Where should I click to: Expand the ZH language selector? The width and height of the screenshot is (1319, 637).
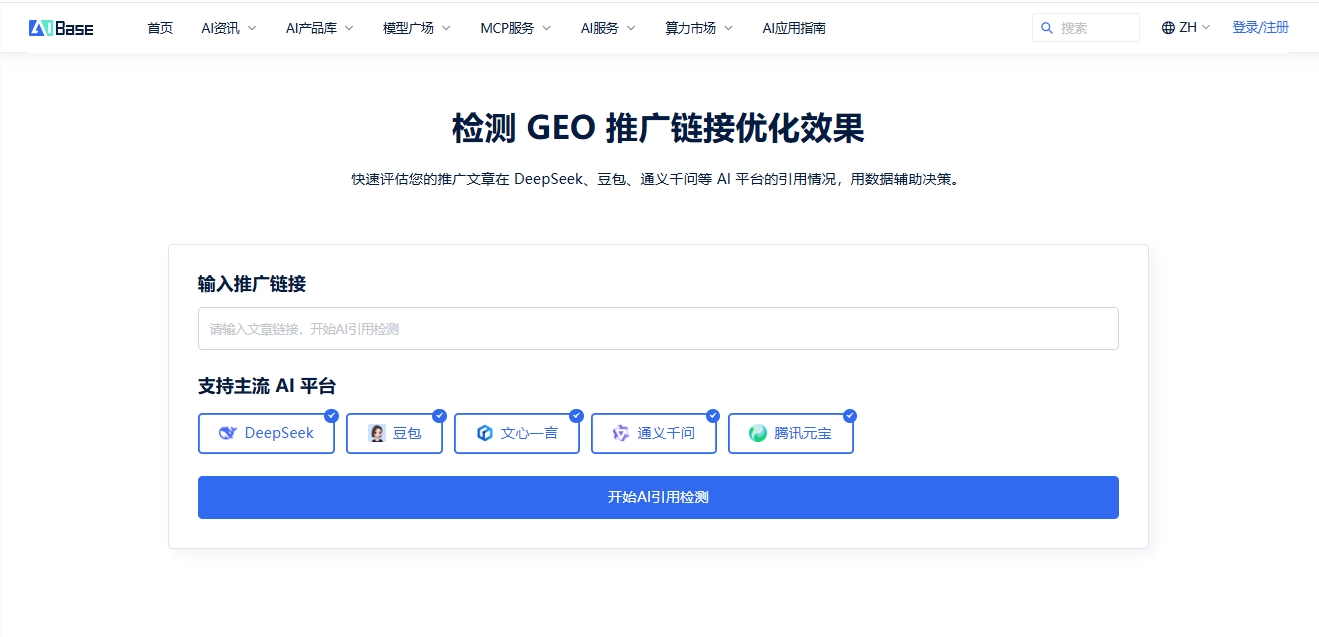click(x=1188, y=27)
